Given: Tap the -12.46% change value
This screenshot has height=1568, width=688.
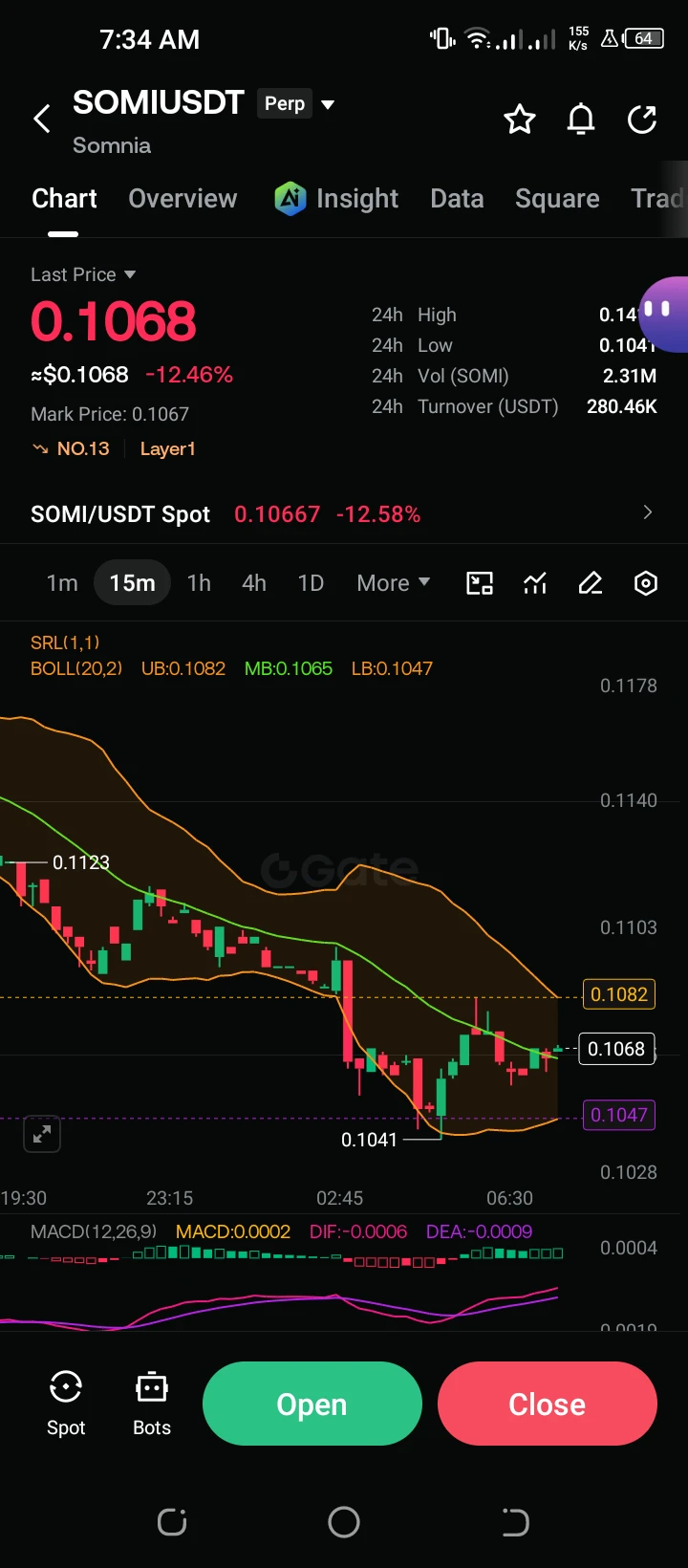Looking at the screenshot, I should coord(189,375).
